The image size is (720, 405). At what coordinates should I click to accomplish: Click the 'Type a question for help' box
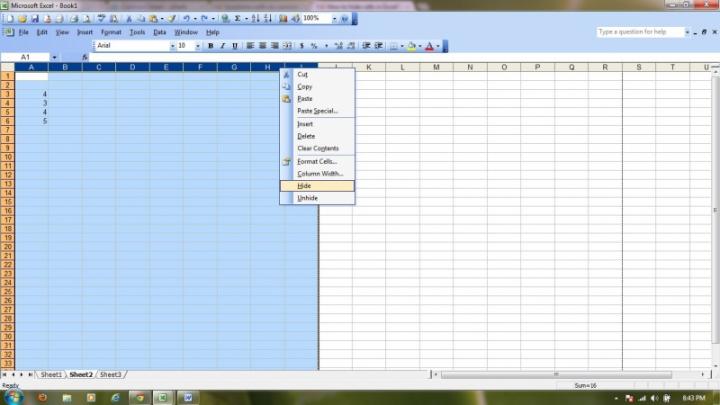tap(639, 32)
